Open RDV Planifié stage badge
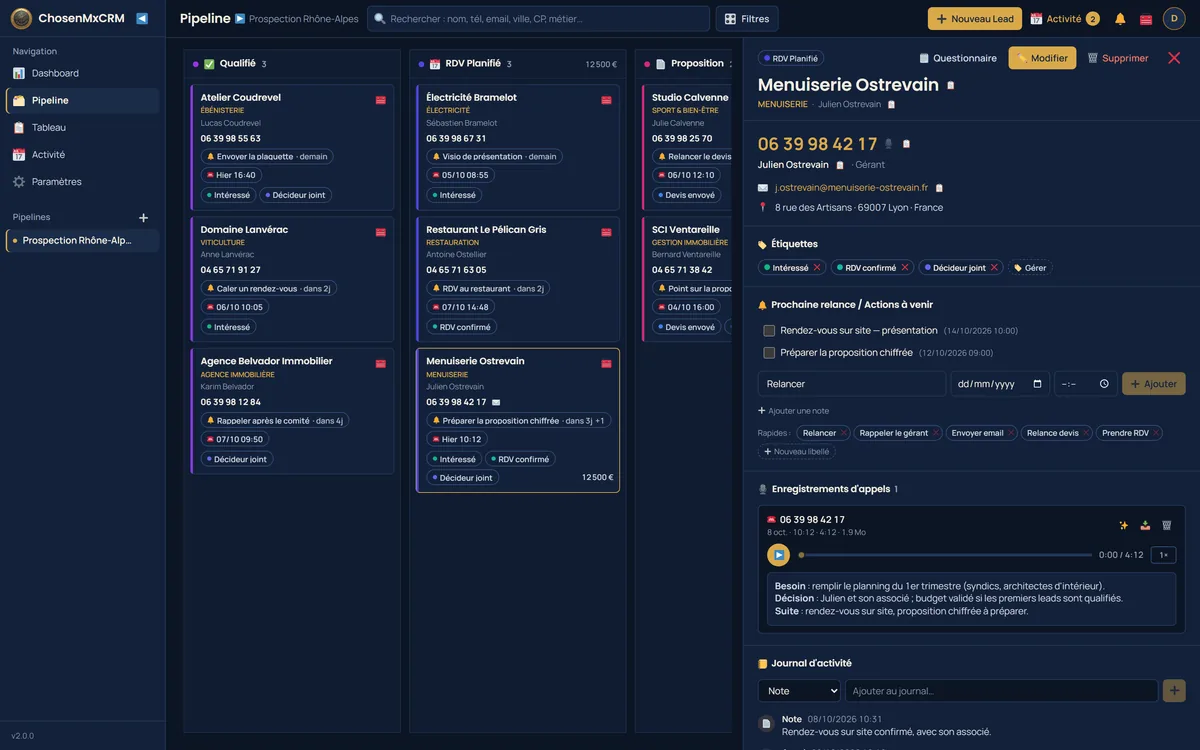 790,58
